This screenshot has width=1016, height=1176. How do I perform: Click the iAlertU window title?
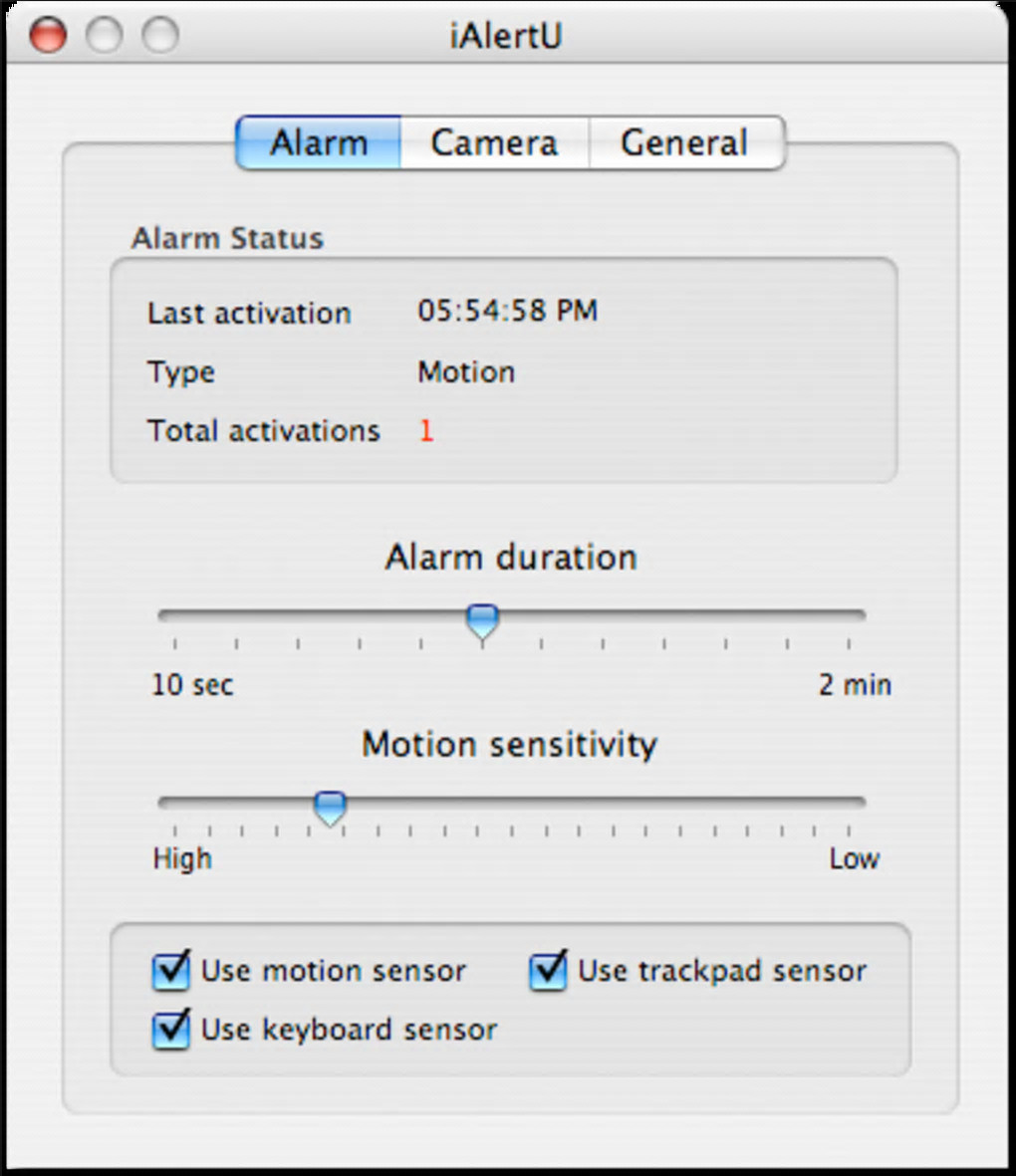click(506, 37)
